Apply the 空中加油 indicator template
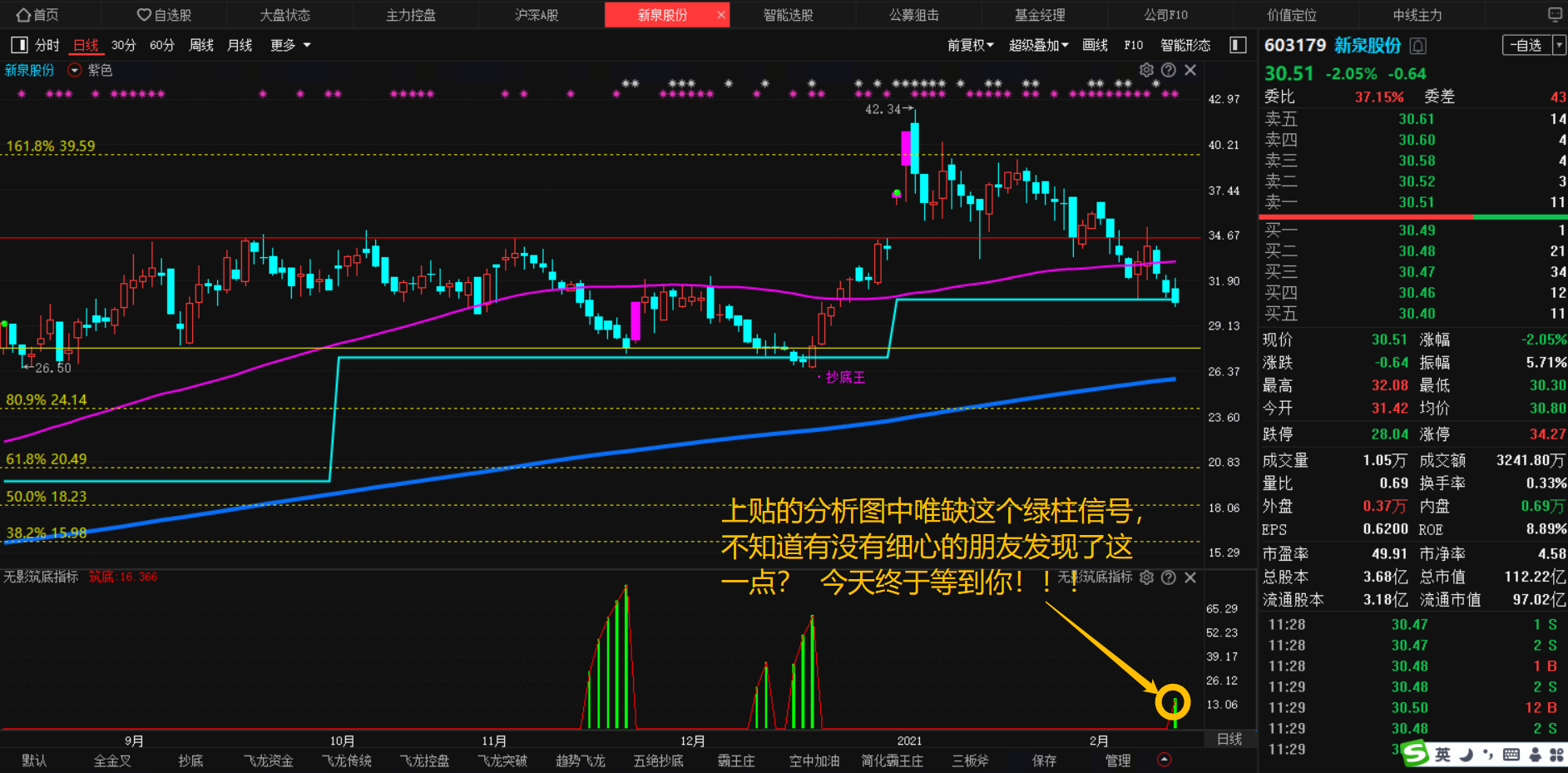Viewport: 1568px width, 773px height. (814, 761)
